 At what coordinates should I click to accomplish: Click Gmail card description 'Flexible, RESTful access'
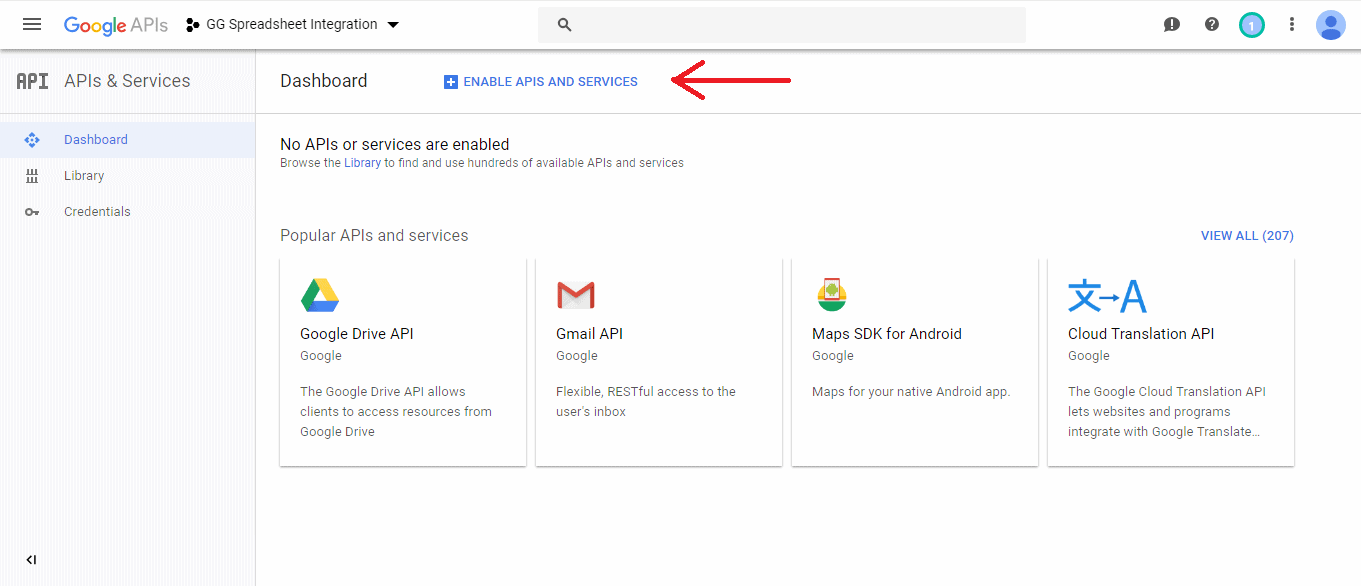click(x=646, y=402)
